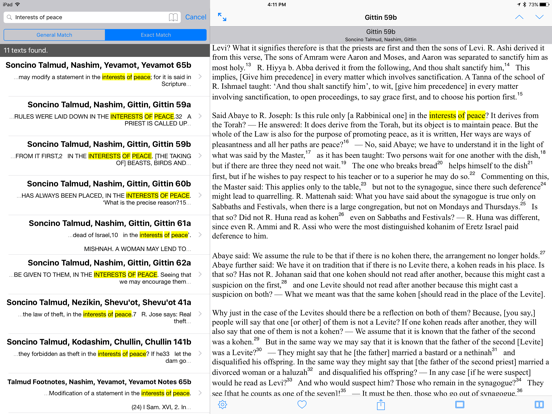Go to next page with down chevron
This screenshot has width=552, height=414.
pos(539,17)
